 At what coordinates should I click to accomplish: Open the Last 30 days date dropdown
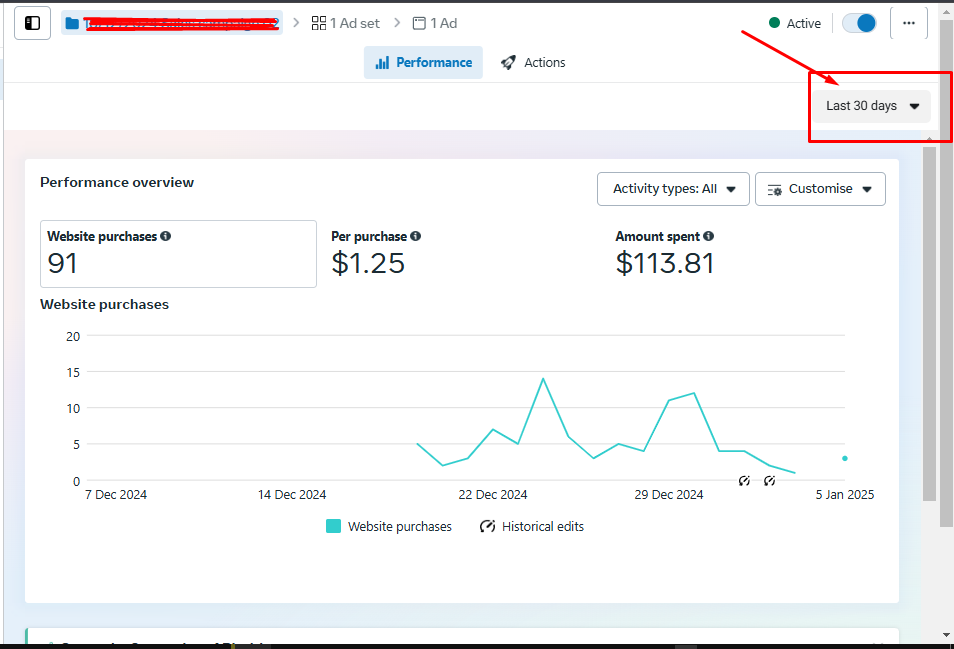click(x=871, y=106)
